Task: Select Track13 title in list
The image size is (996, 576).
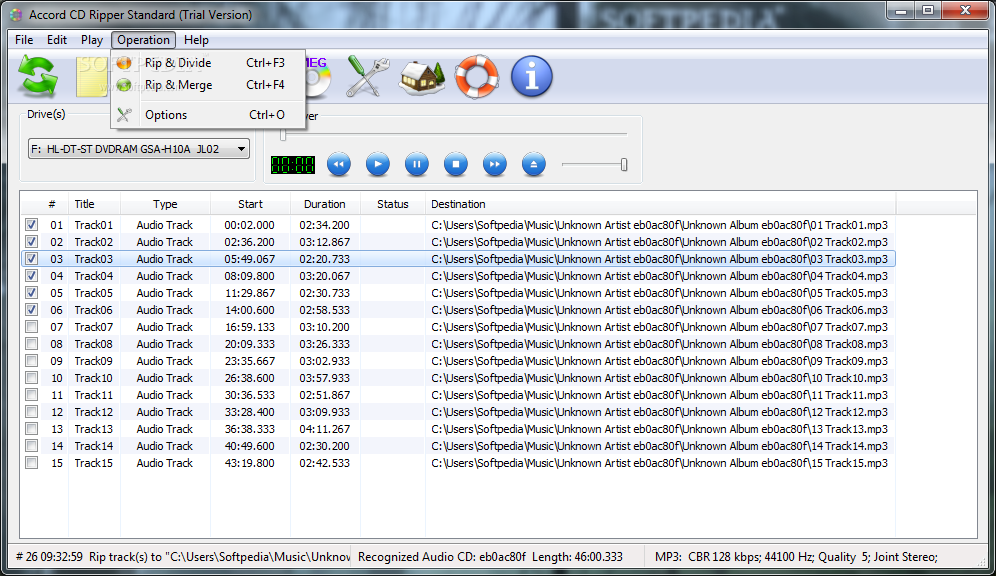Action: pos(93,429)
